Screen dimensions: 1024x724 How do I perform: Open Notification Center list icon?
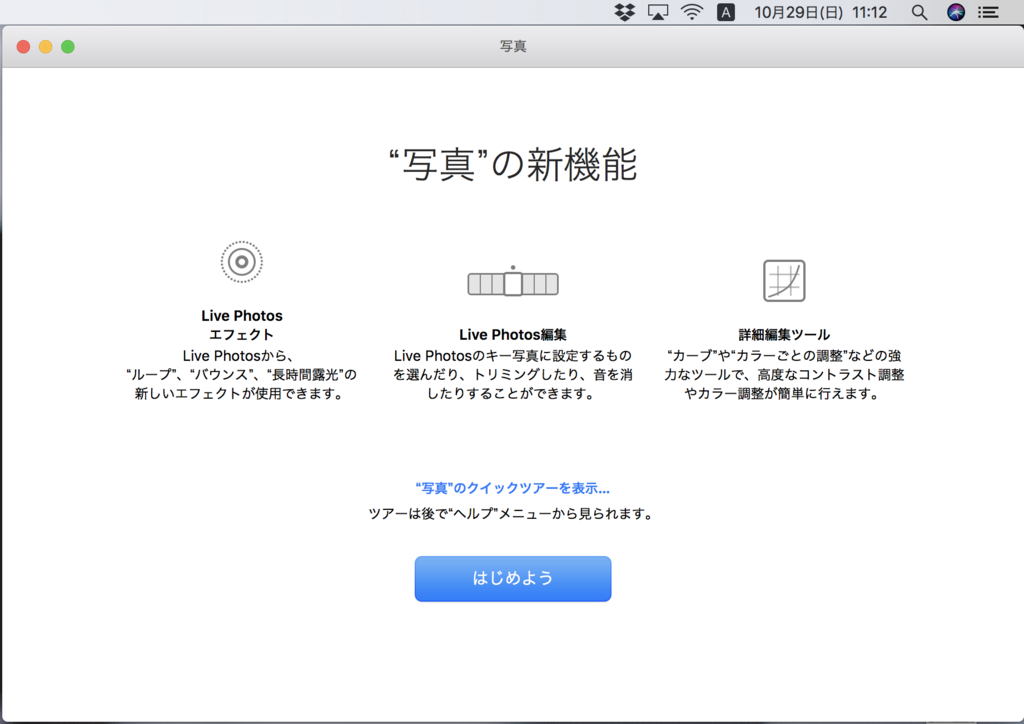pyautogui.click(x=989, y=12)
